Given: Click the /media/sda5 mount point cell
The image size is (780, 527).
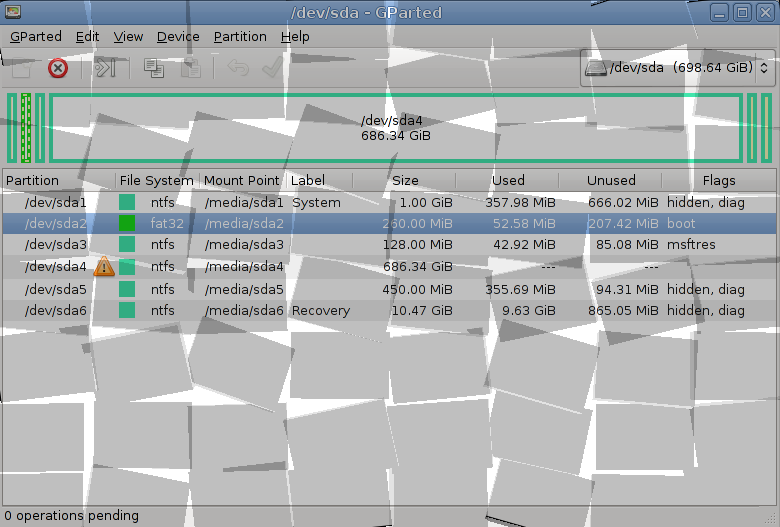Looking at the screenshot, I should (x=244, y=289).
